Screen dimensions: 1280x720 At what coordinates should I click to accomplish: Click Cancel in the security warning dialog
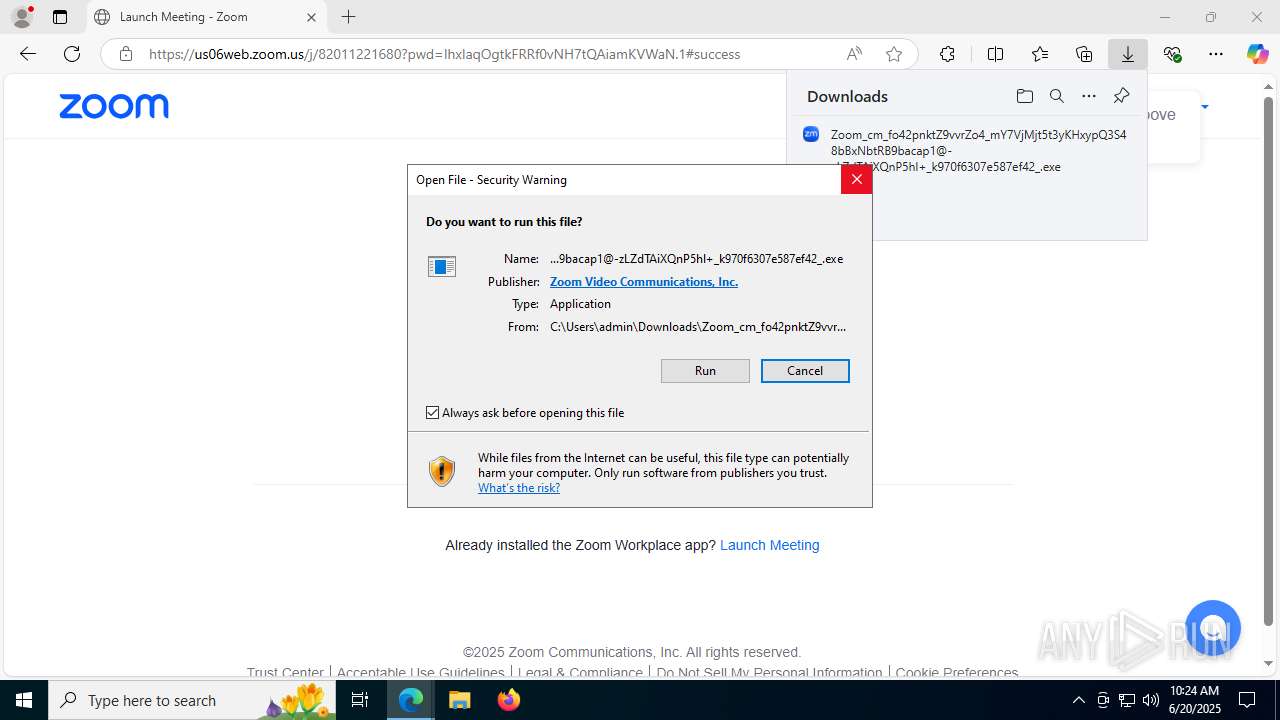point(805,371)
